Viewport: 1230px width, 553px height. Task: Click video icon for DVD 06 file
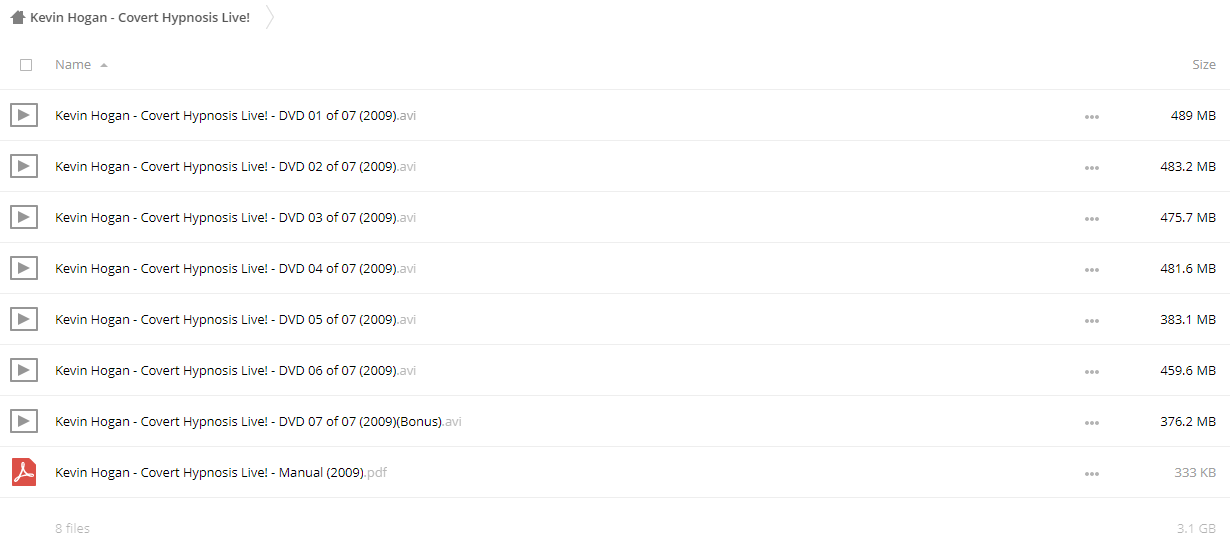[x=24, y=370]
